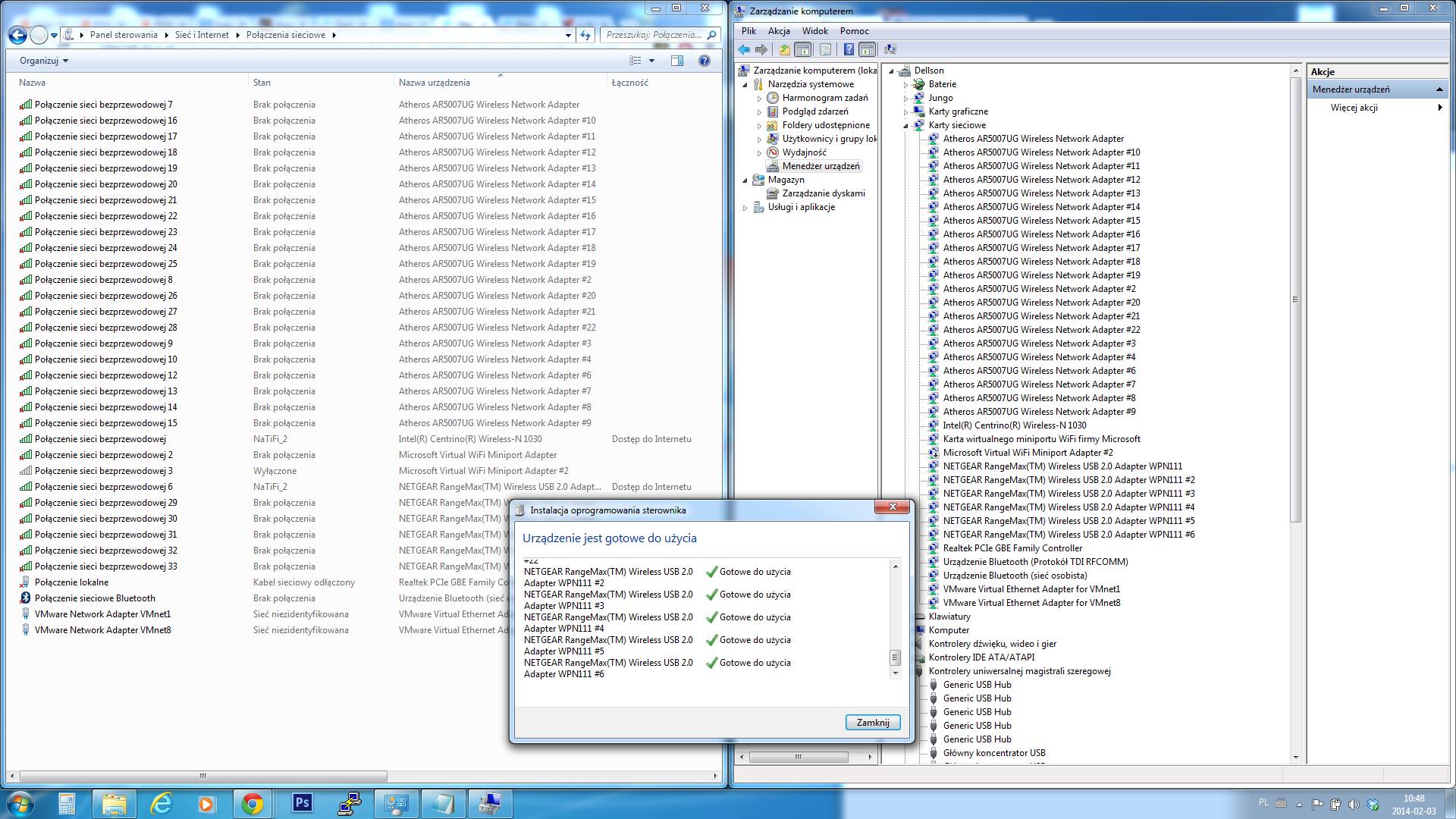Image resolution: width=1456 pixels, height=819 pixels.
Task: Collapse the Magazyn node
Action: click(745, 180)
